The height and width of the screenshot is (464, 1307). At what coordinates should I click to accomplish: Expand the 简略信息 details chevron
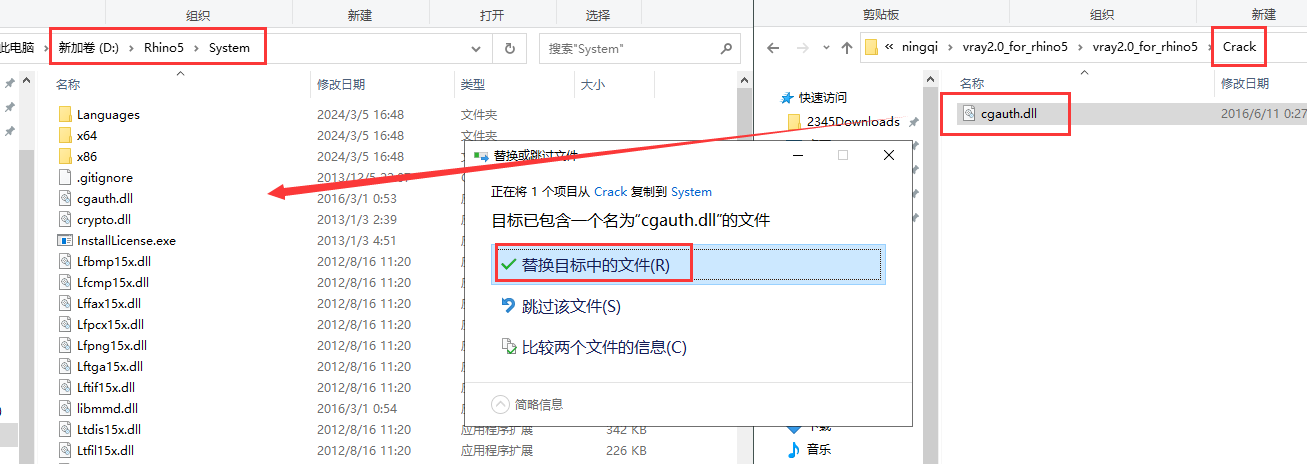tap(501, 404)
